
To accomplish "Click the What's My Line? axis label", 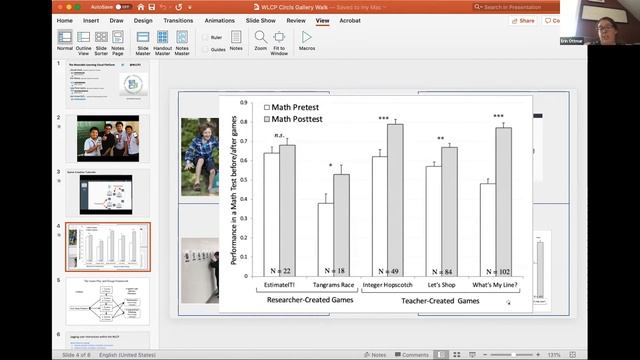I will click(x=495, y=285).
